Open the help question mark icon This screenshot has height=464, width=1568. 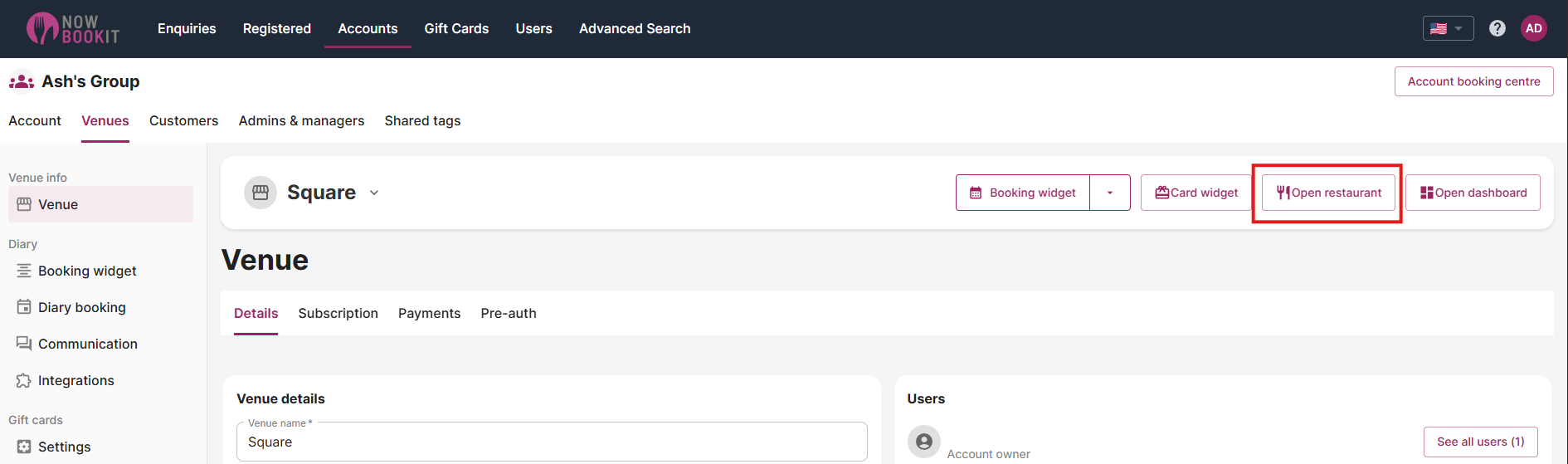click(1497, 28)
